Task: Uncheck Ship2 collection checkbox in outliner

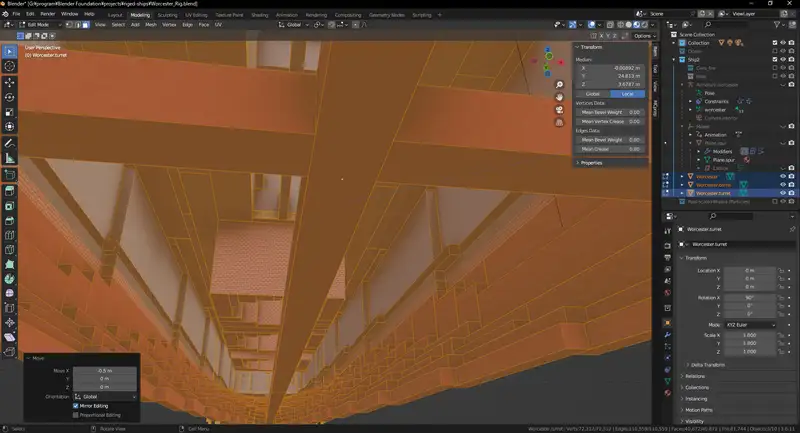Action: pos(774,60)
